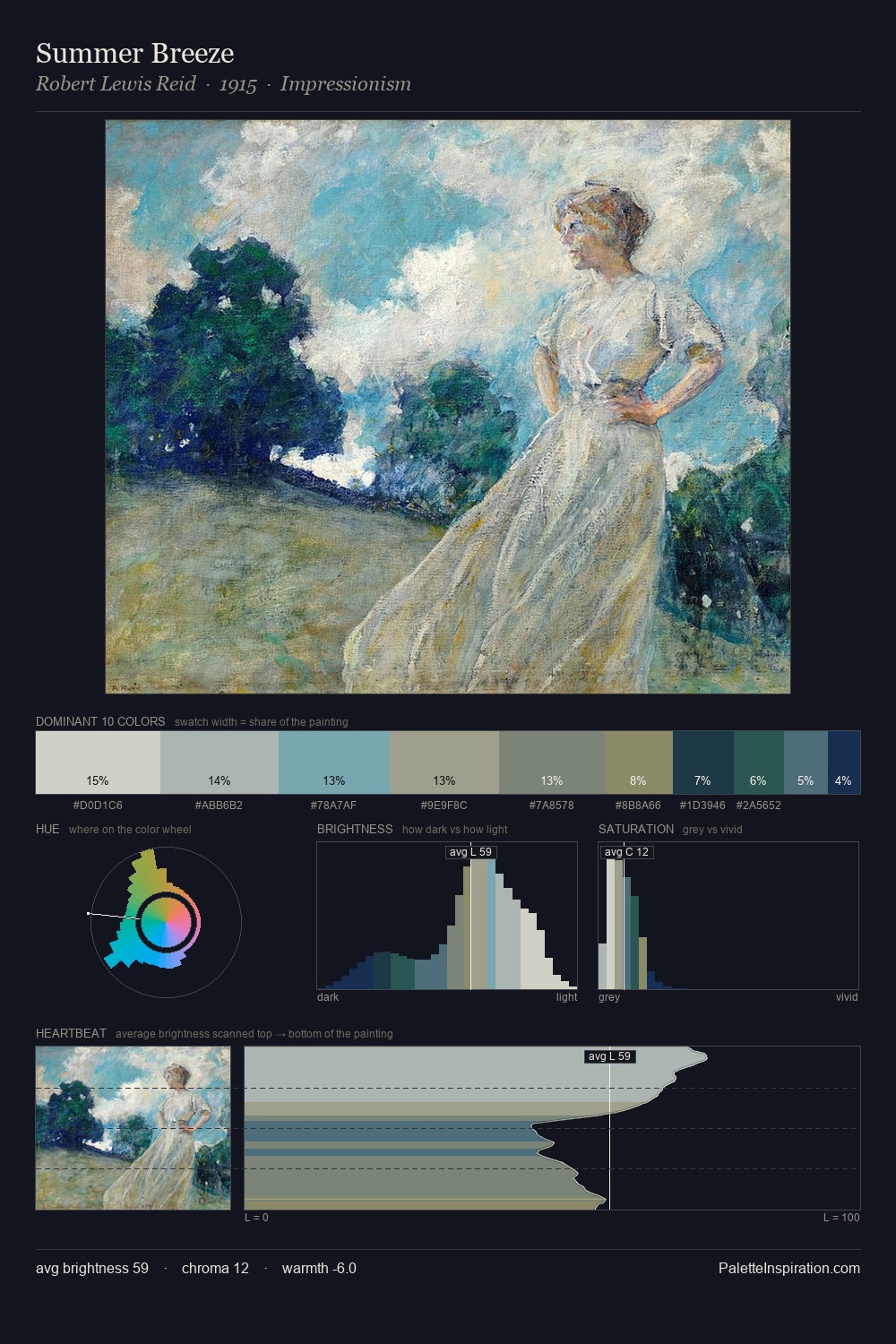Select the #8B8A66 olive 8% swatch
The width and height of the screenshot is (896, 1344).
pos(639,762)
